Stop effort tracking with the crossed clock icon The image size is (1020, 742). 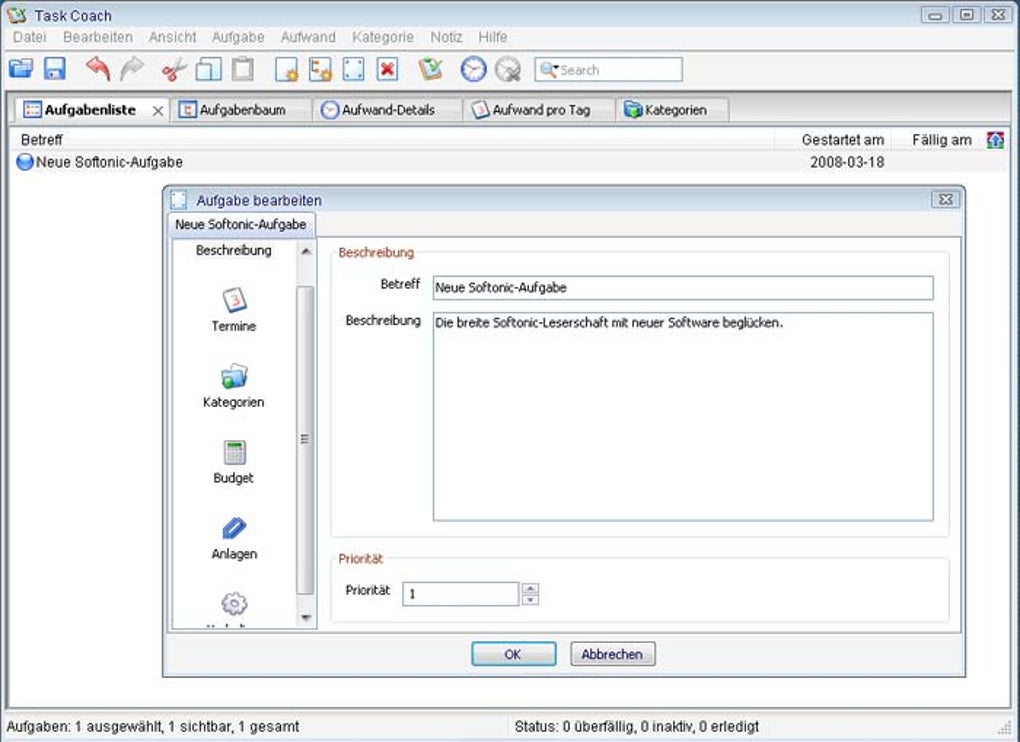pos(508,71)
